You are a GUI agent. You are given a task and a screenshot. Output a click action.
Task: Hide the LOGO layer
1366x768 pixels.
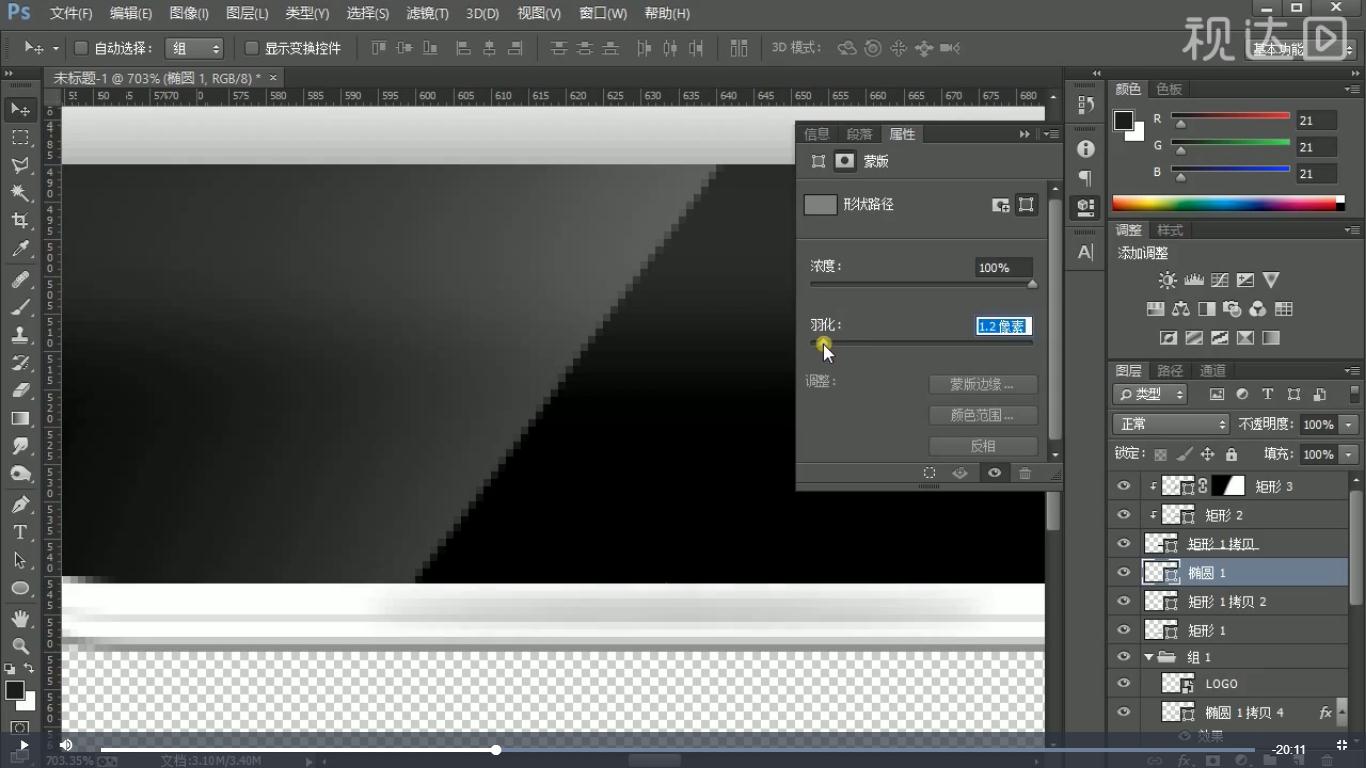click(x=1124, y=683)
